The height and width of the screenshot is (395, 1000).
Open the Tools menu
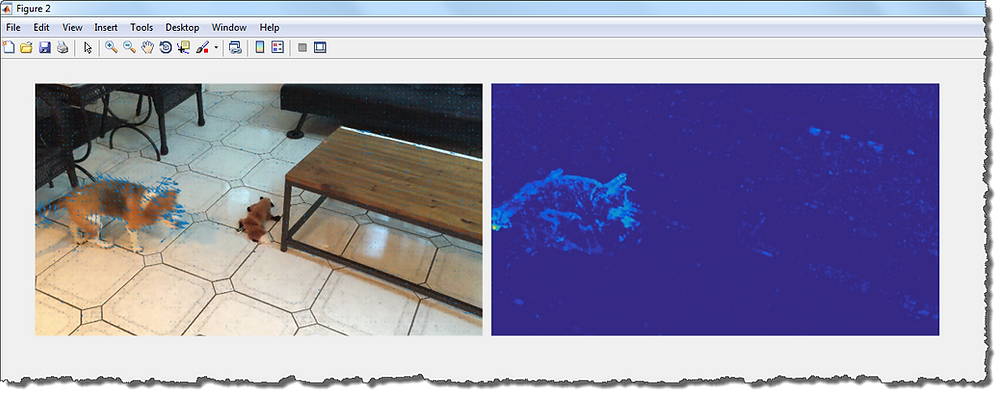[142, 27]
